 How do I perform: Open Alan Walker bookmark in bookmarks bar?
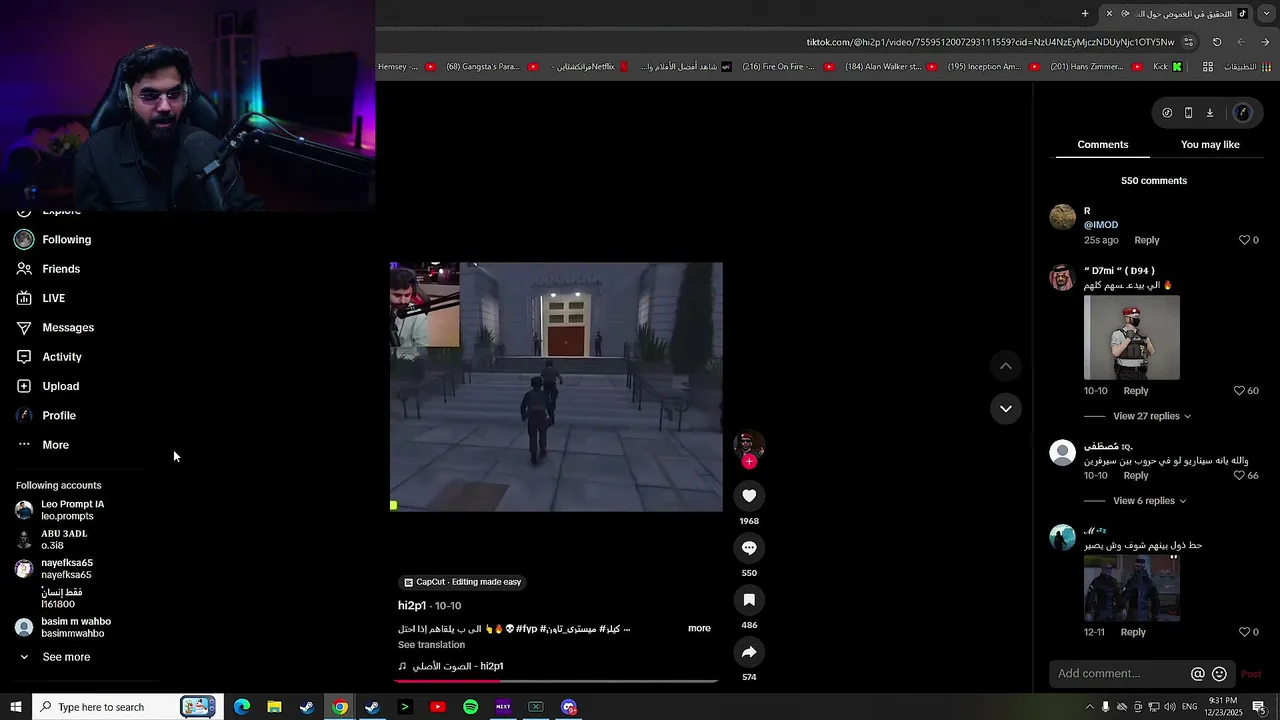(x=891, y=67)
